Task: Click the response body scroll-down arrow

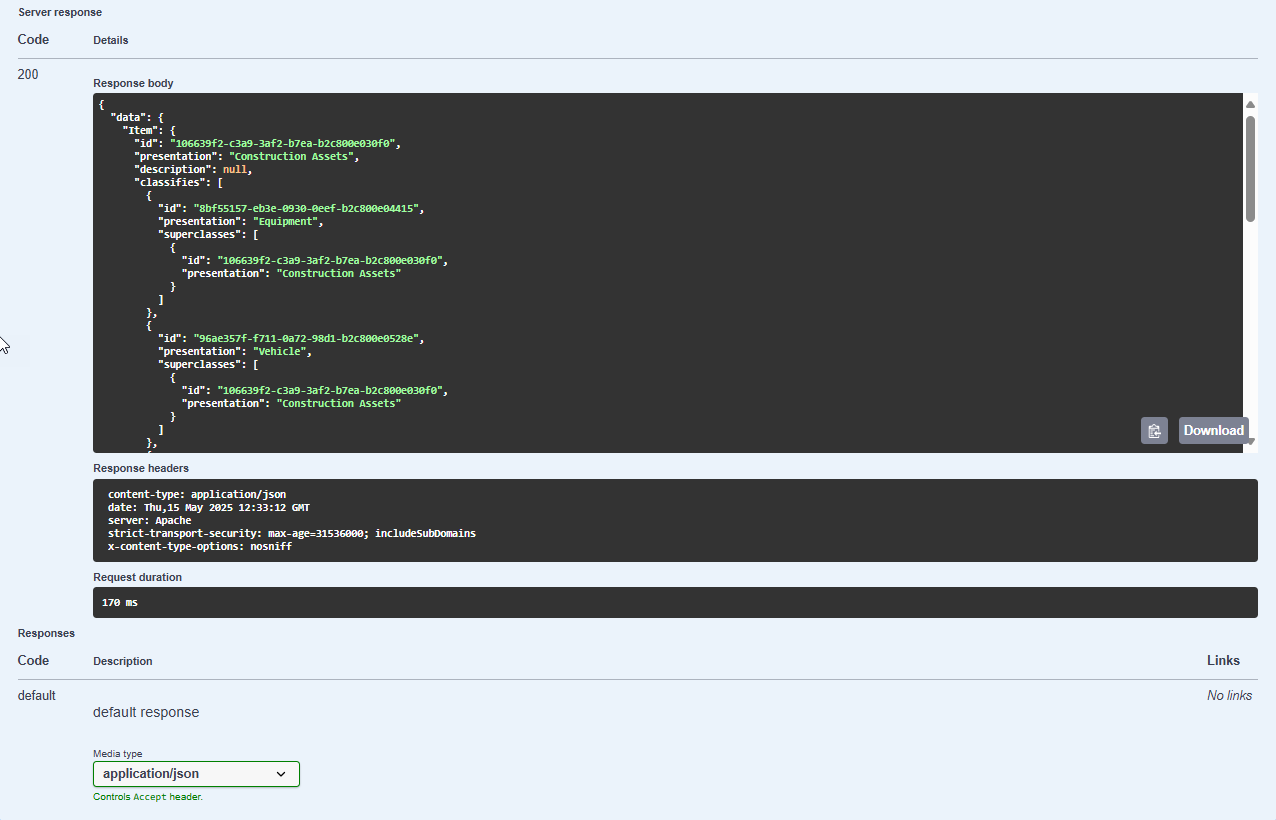Action: click(1251, 441)
